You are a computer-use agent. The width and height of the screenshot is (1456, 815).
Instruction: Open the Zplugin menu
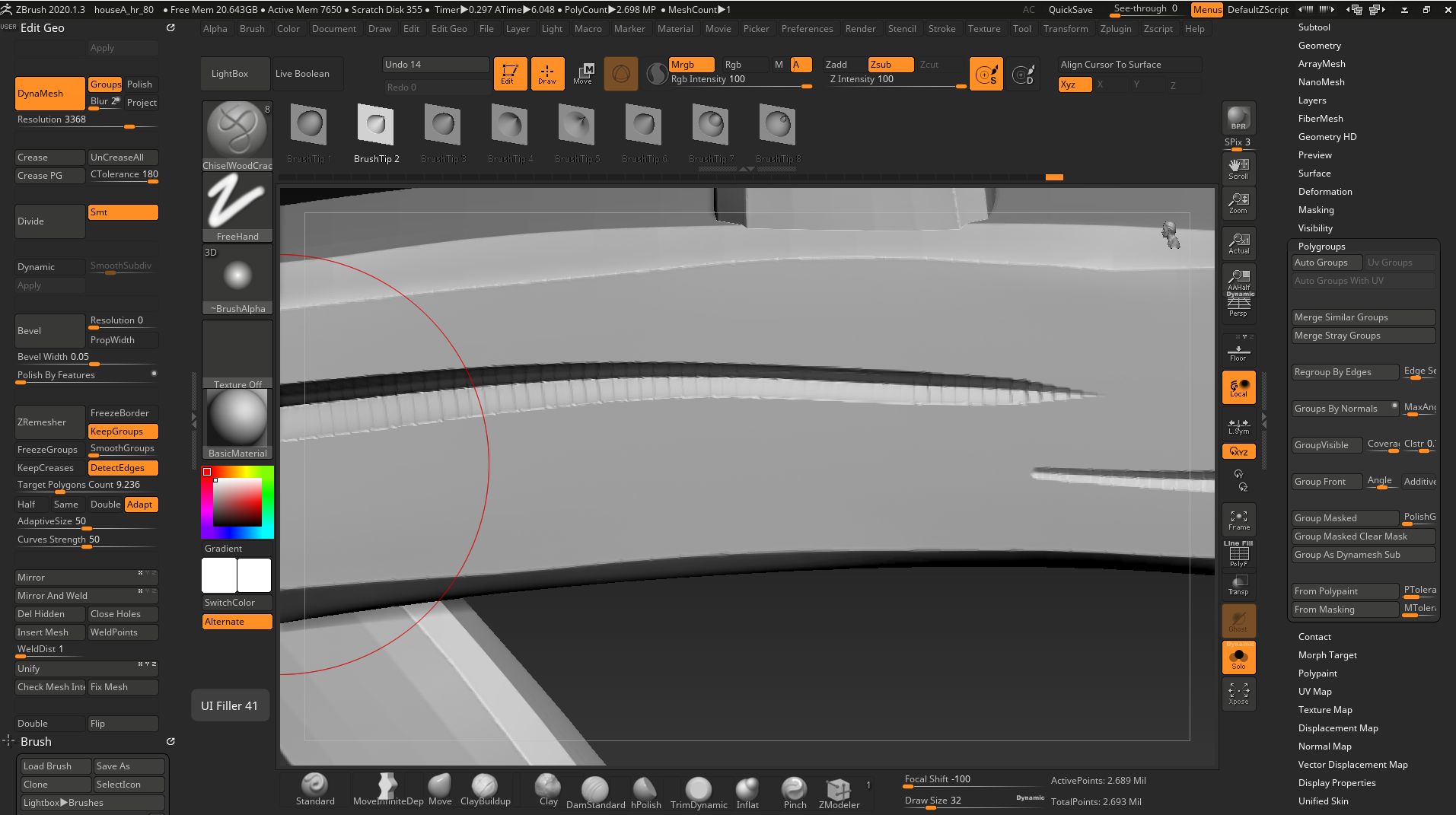point(1116,28)
